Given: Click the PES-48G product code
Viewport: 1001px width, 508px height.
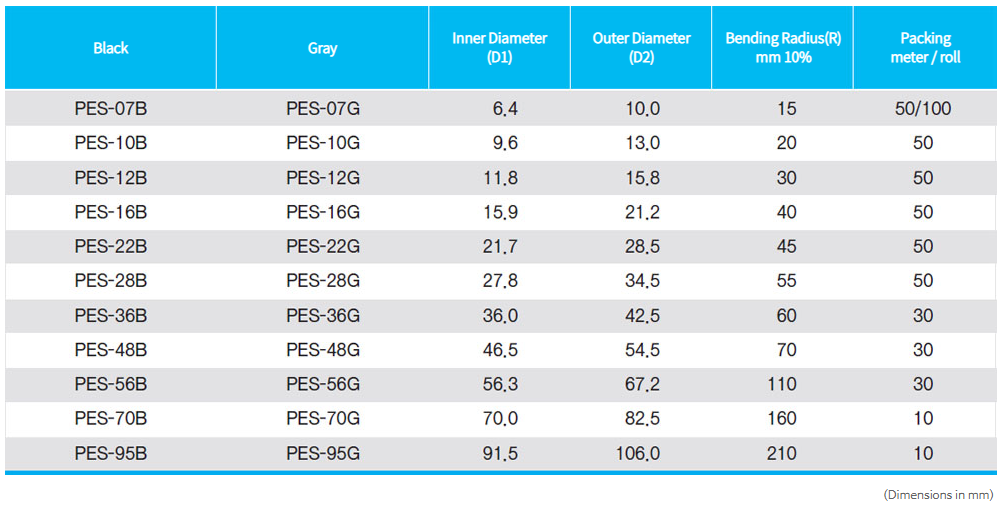Looking at the screenshot, I should tap(322, 350).
